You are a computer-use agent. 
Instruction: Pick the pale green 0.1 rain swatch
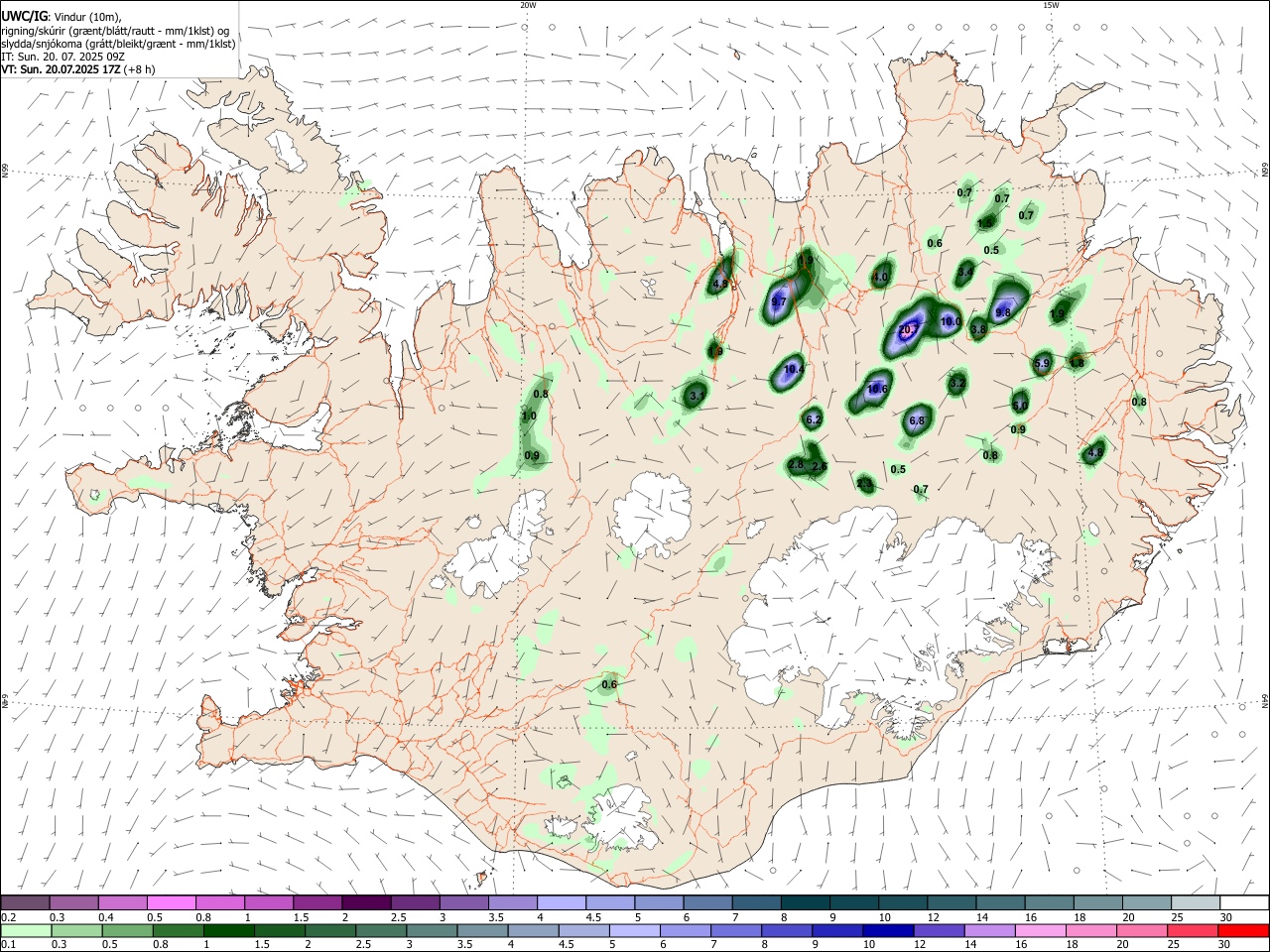pos(25,930)
